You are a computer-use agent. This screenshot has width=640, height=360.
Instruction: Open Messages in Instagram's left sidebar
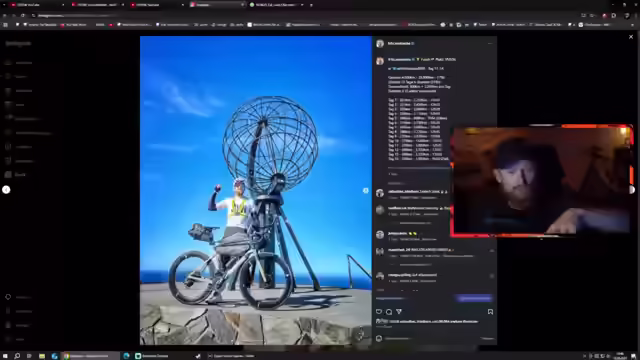tap(22, 118)
